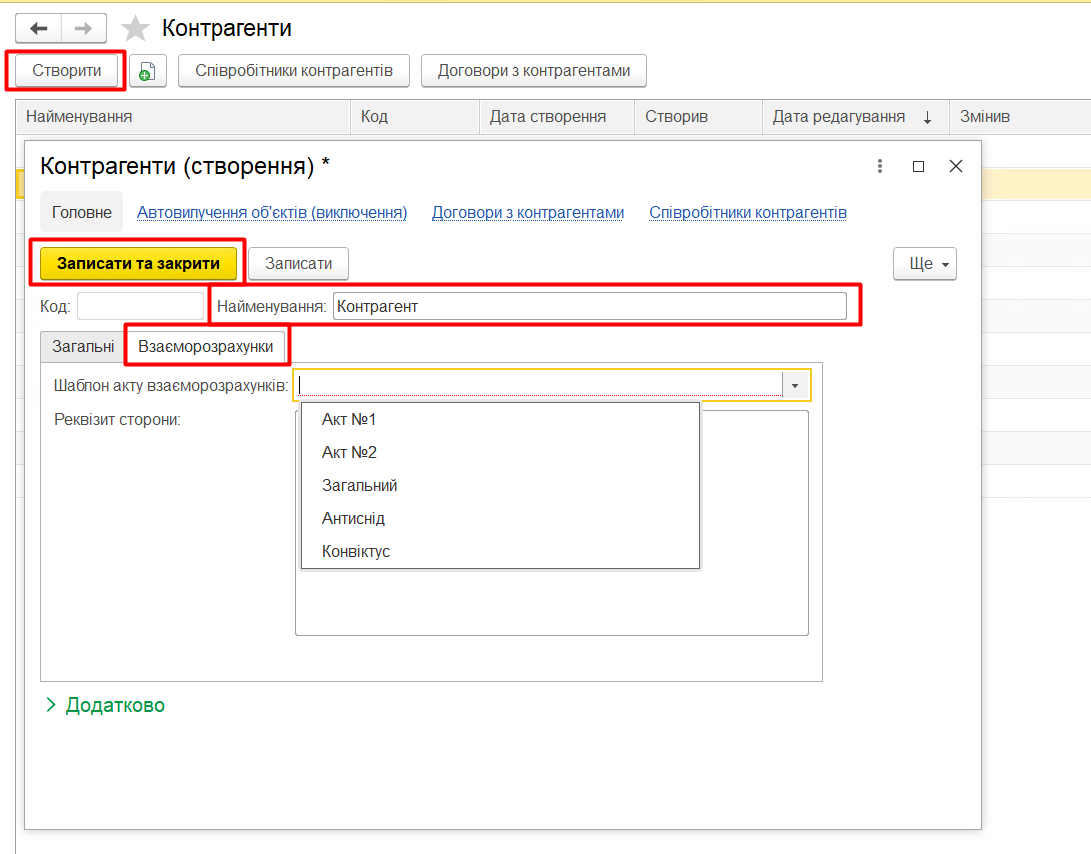Open the three-dot menu in dialog header

coord(880,166)
